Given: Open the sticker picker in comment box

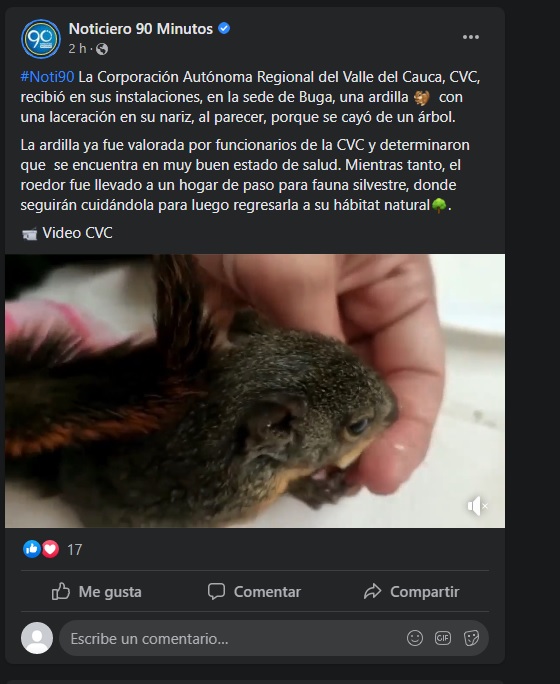Looking at the screenshot, I should [x=471, y=638].
